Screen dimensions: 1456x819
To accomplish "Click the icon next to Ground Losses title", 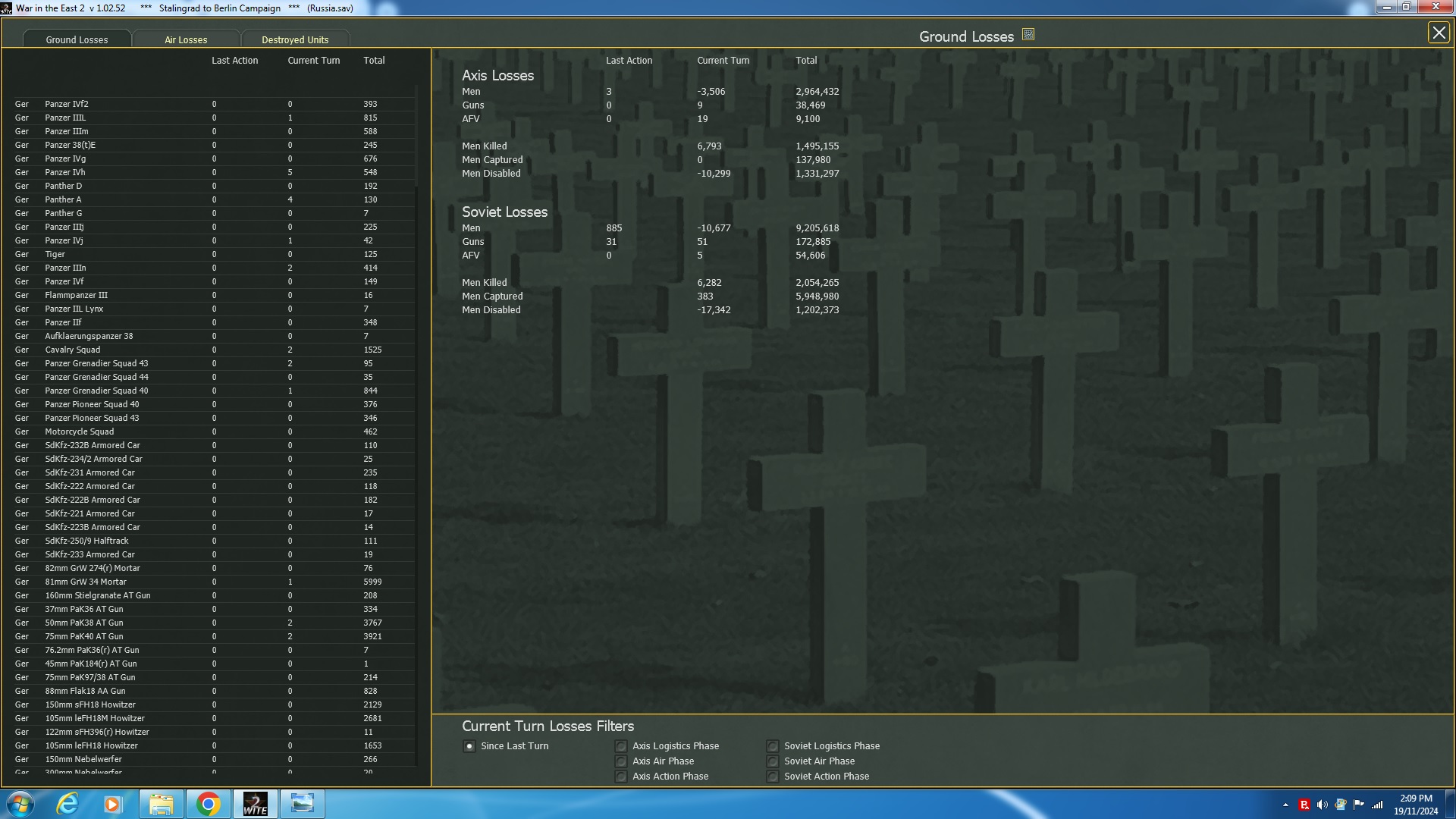I will [x=1028, y=35].
